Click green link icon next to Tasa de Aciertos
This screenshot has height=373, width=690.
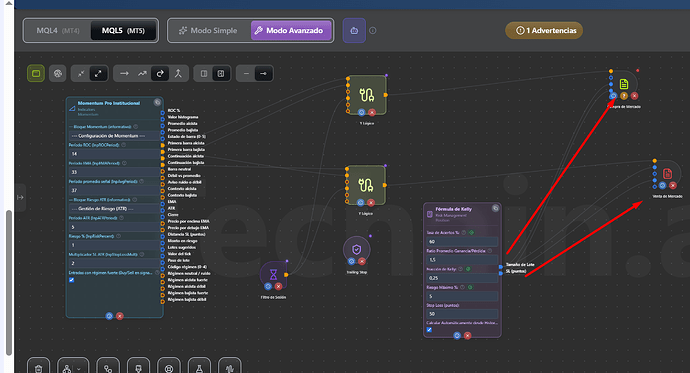471,232
